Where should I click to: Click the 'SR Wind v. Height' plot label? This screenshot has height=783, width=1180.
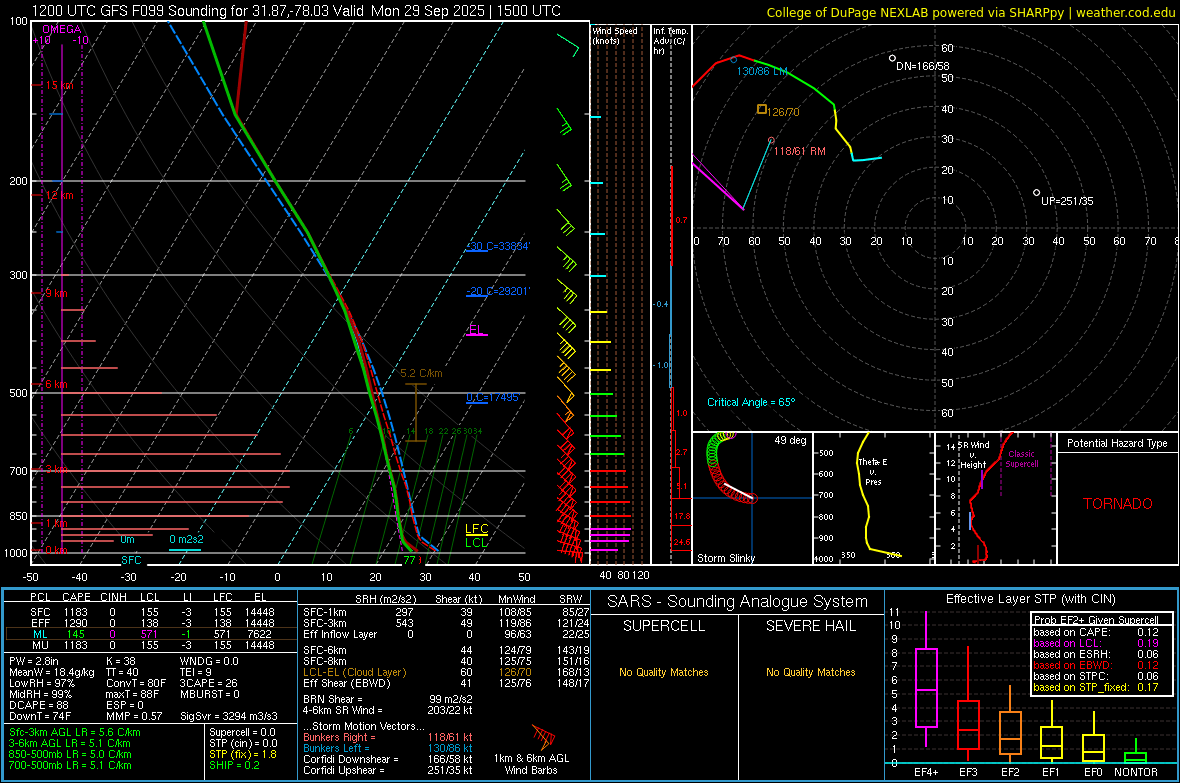click(974, 455)
